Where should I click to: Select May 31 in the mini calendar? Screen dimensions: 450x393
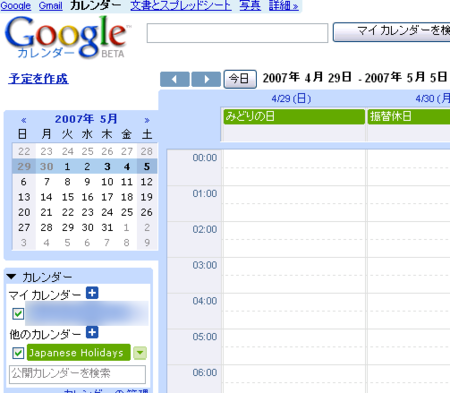point(107,227)
